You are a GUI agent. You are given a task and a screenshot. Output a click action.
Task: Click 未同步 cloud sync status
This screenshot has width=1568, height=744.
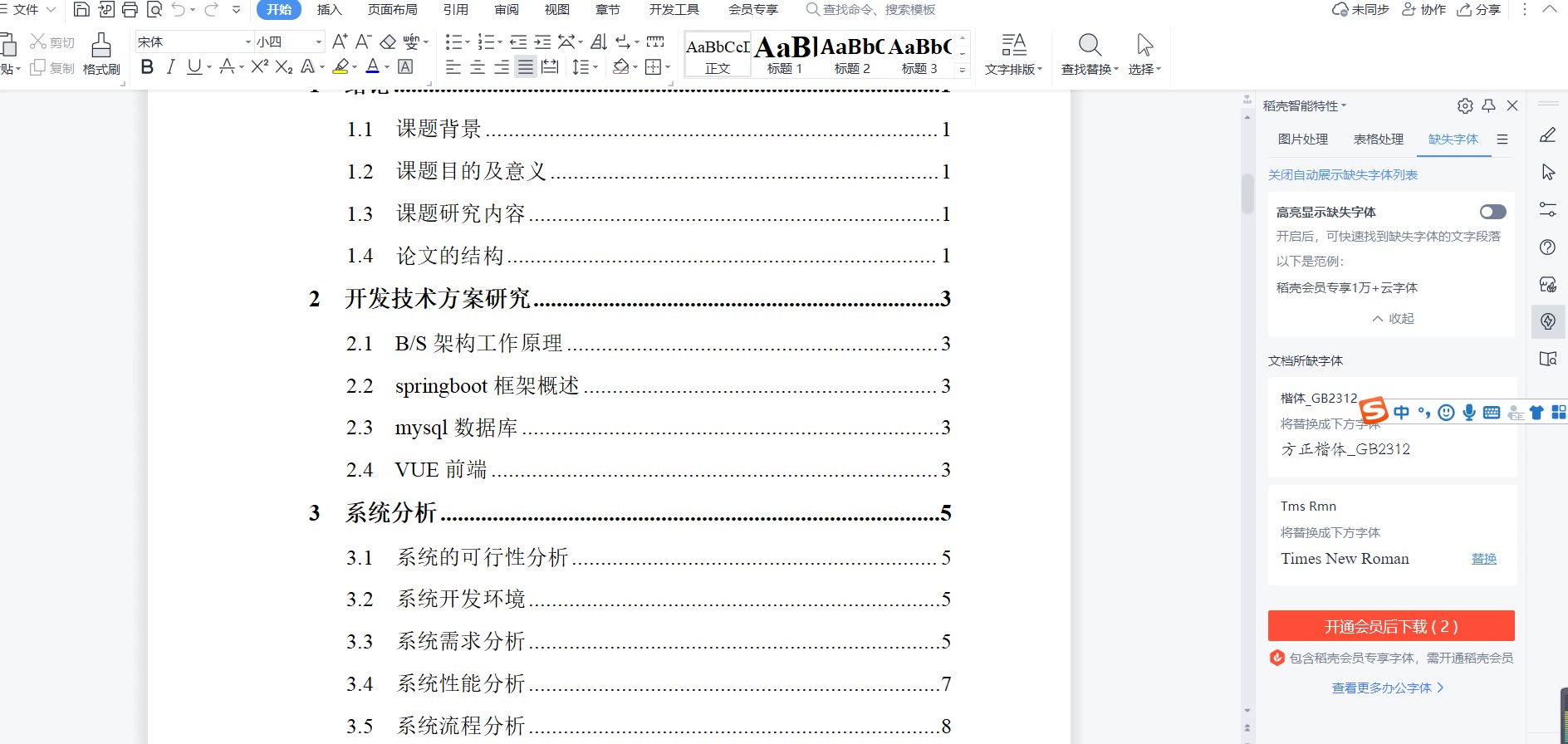pyautogui.click(x=1361, y=10)
